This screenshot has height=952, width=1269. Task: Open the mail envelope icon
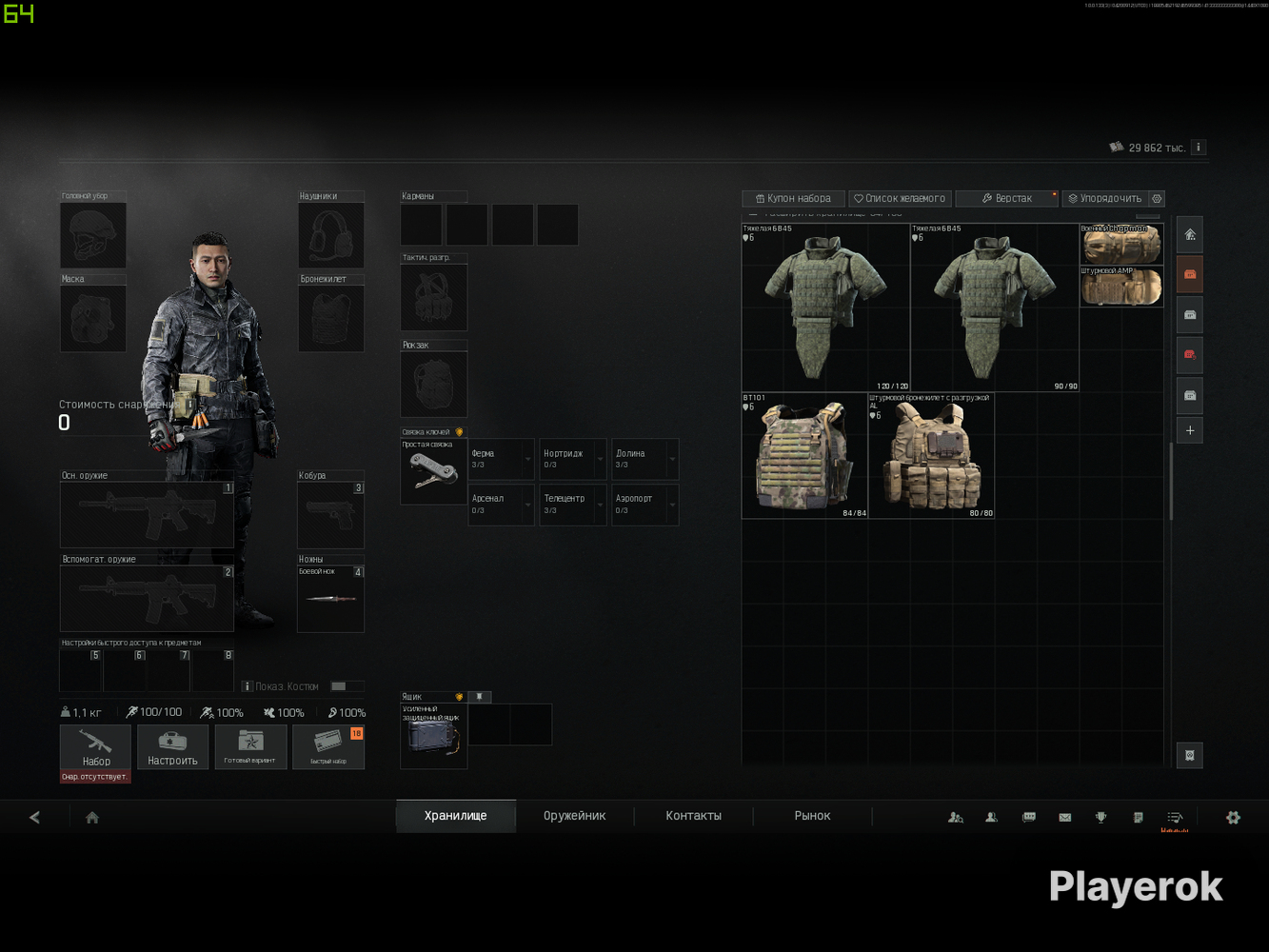click(x=1065, y=817)
